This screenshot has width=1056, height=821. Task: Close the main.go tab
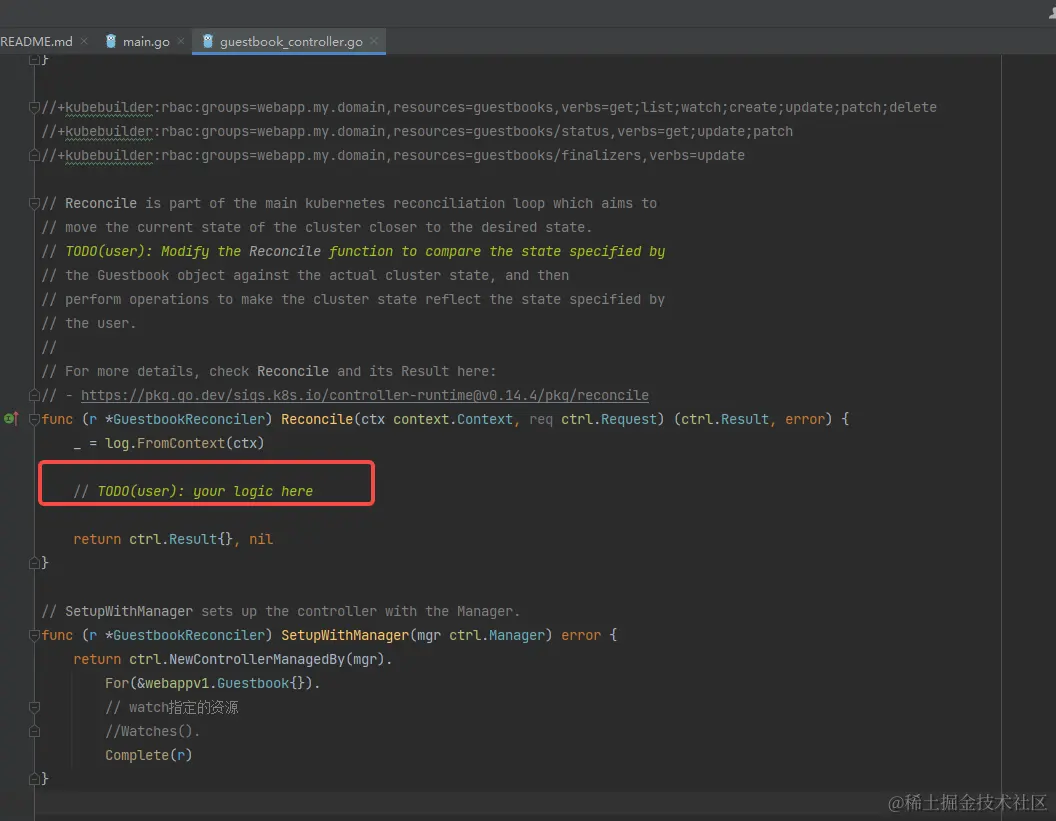(x=180, y=42)
